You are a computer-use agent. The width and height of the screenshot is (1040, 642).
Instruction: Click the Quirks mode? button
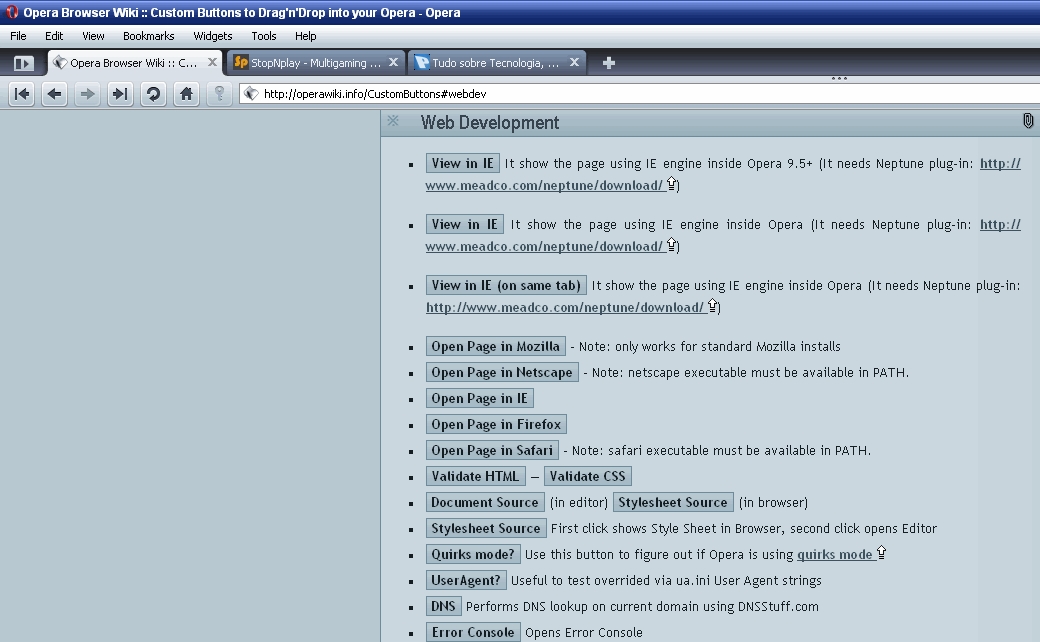473,554
